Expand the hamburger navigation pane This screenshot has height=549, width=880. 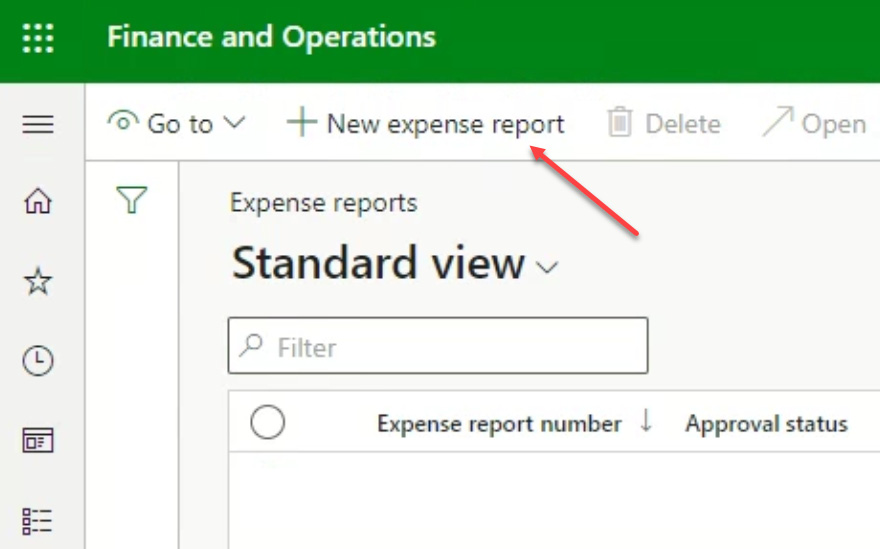38,124
